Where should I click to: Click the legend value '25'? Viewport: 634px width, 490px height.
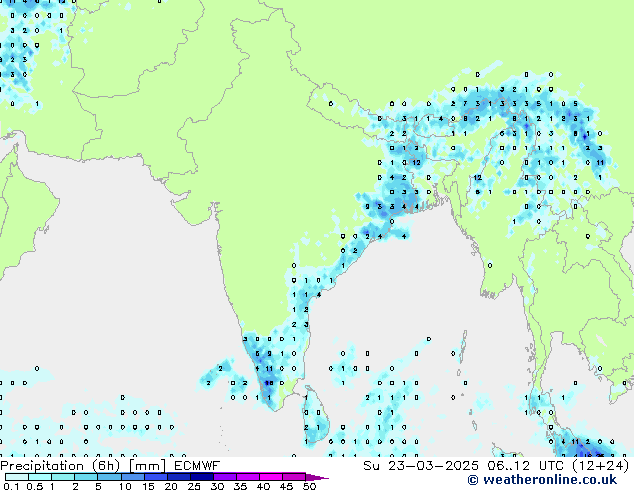194,486
